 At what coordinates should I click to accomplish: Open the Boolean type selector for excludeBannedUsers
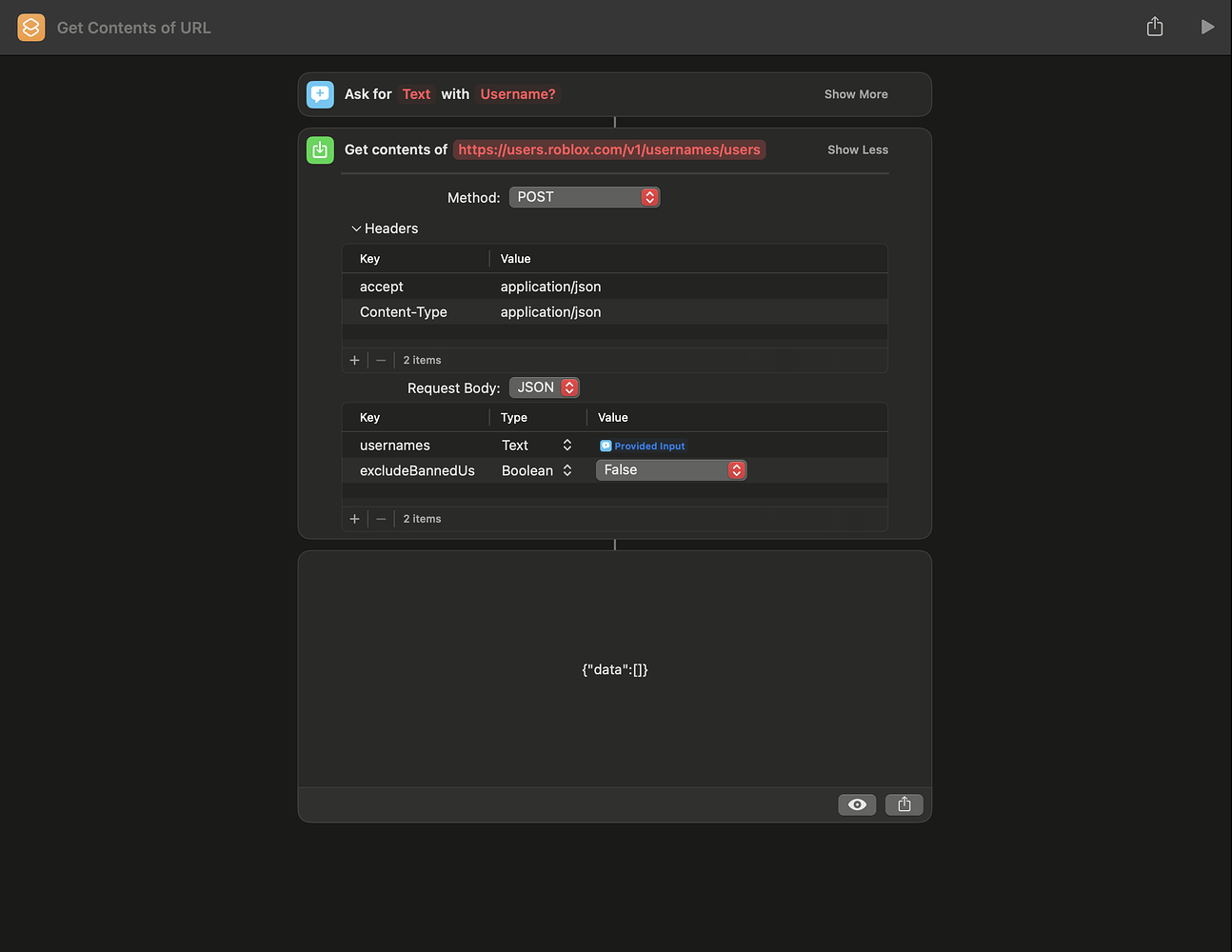pyautogui.click(x=566, y=469)
